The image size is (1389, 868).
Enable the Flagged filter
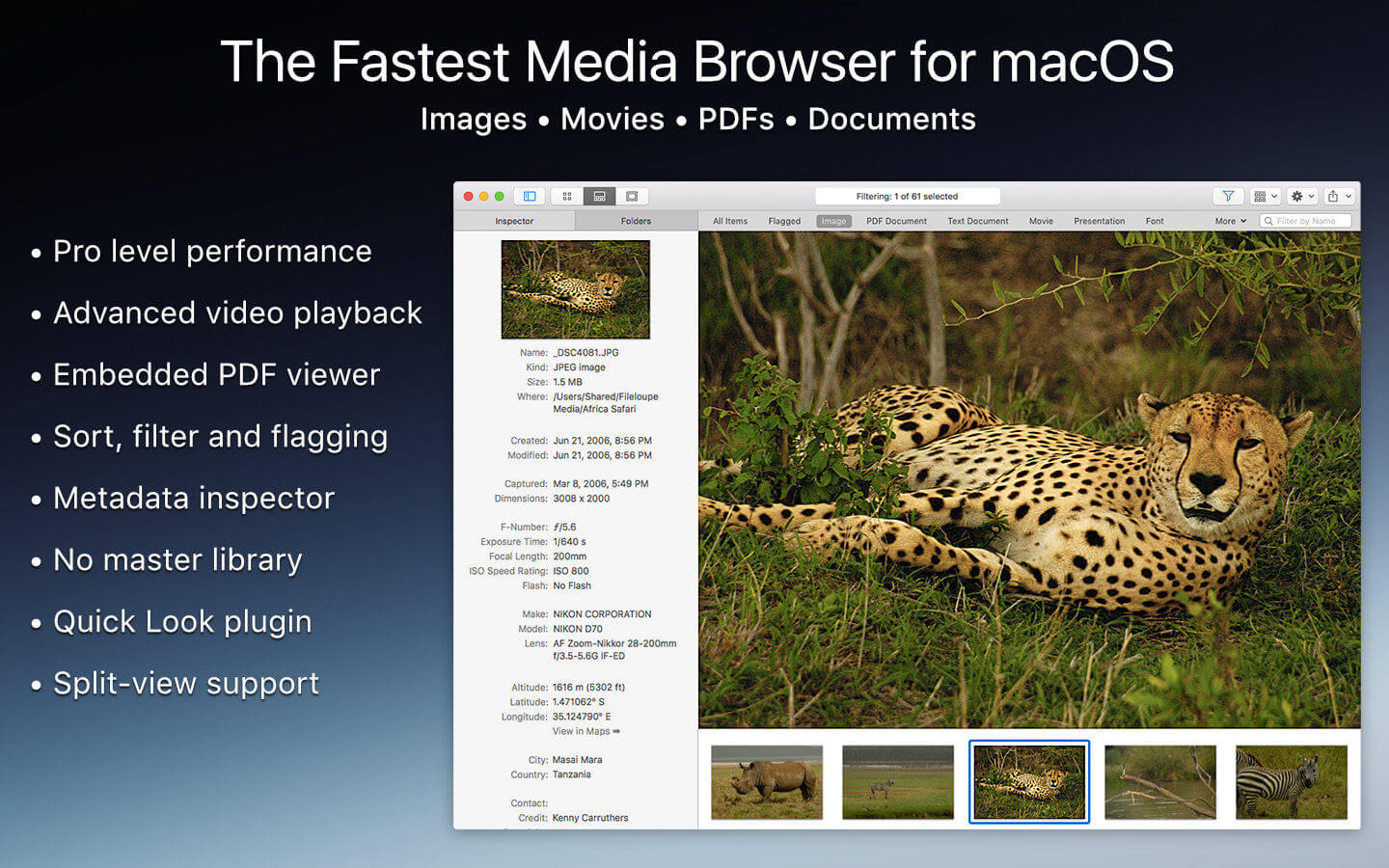[784, 221]
